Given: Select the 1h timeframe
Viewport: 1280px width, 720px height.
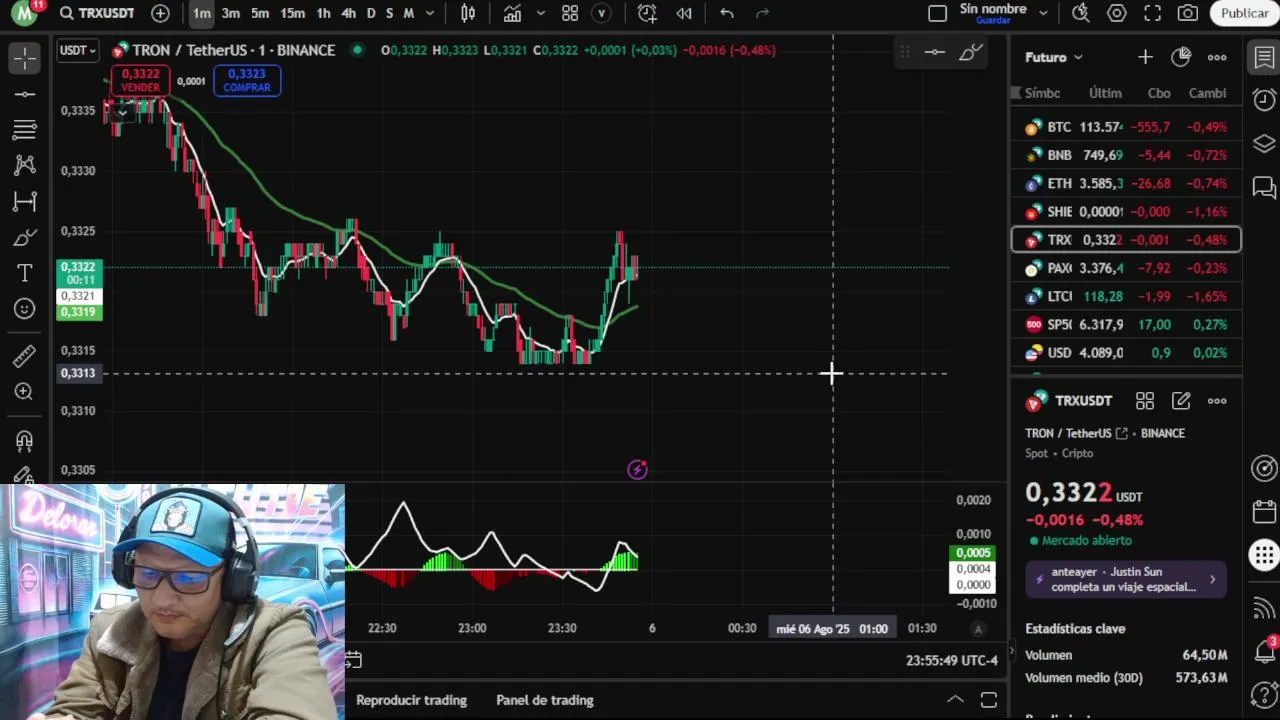Looking at the screenshot, I should (323, 13).
